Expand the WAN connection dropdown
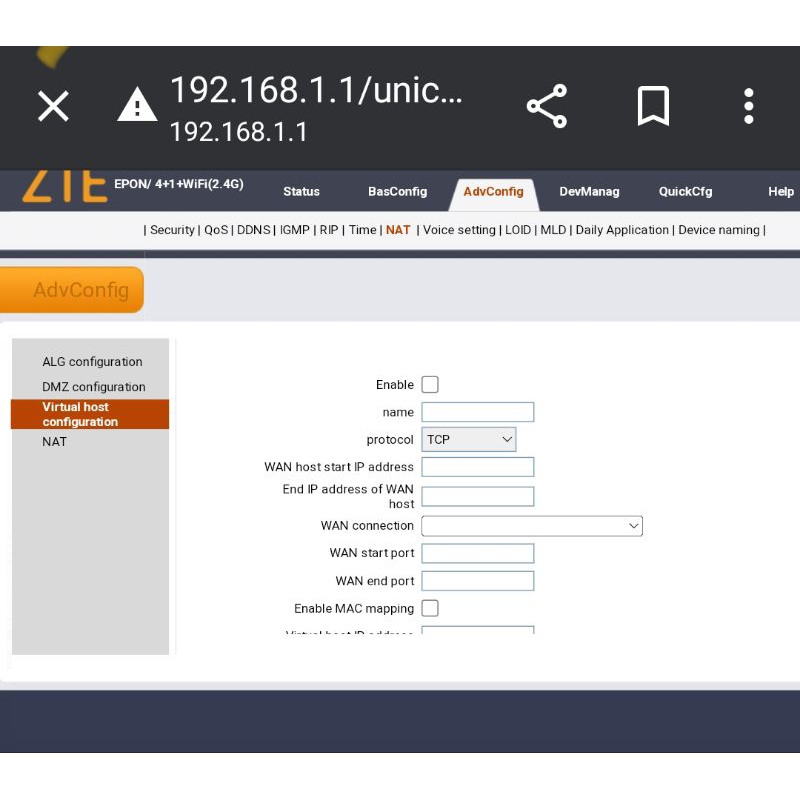Screen dimensions: 800x800 coord(531,526)
